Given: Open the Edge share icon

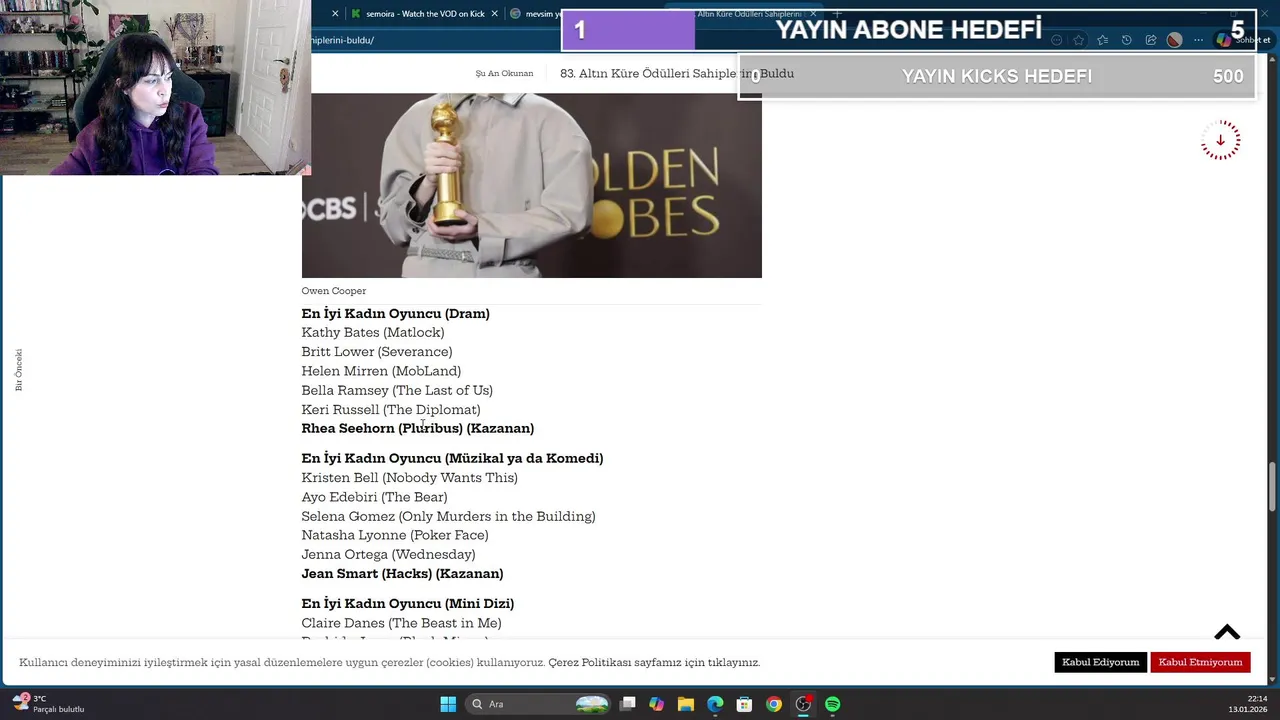Looking at the screenshot, I should [x=1151, y=40].
